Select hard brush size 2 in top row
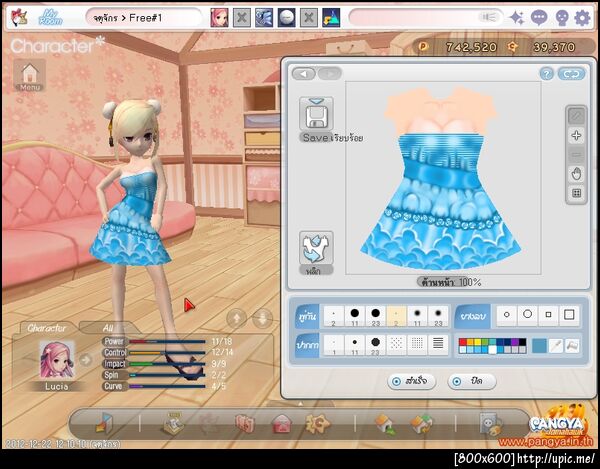The height and width of the screenshot is (469, 600). click(x=334, y=316)
